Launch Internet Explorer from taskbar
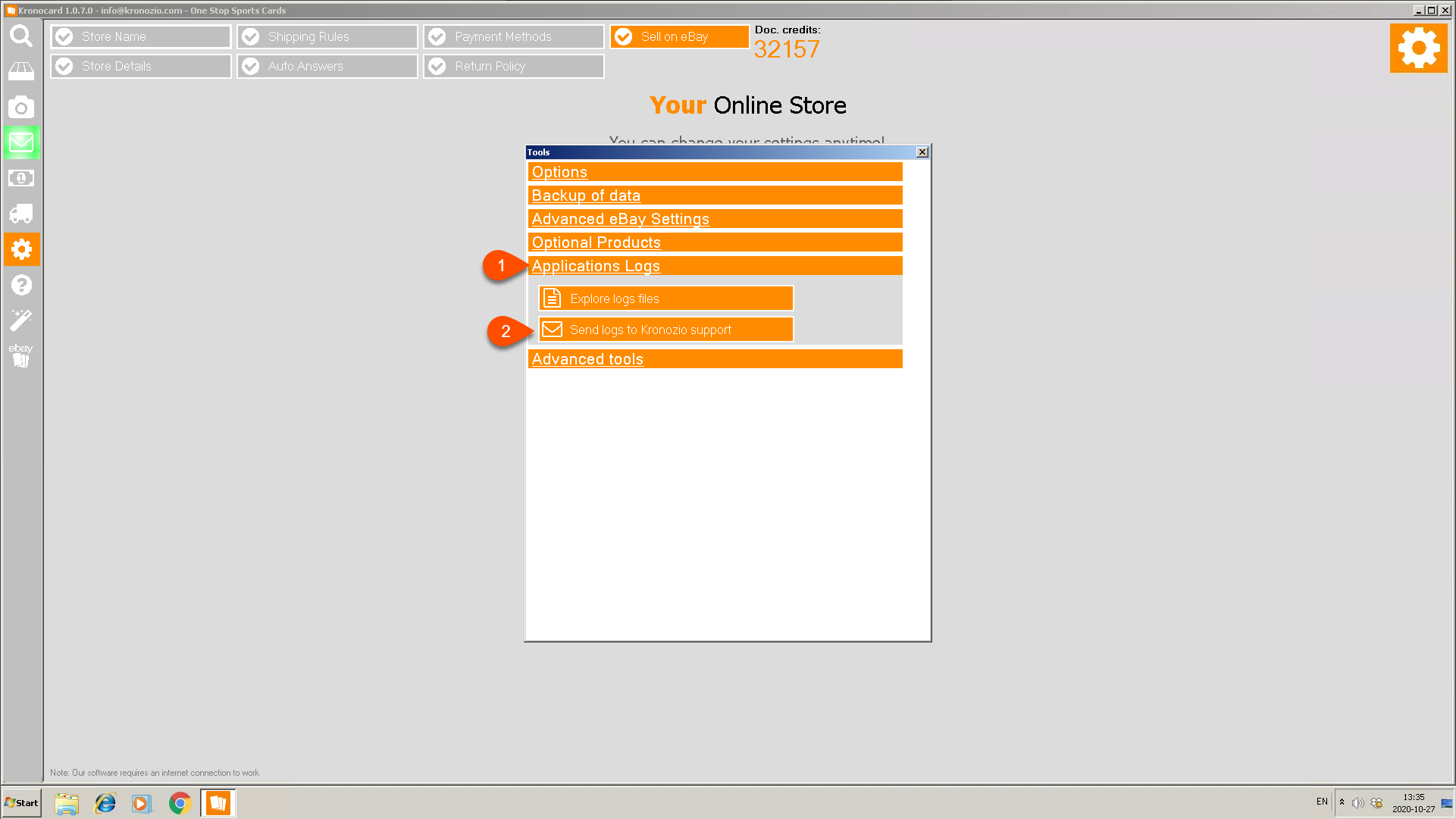Screen dimensions: 1456x819 [x=105, y=803]
